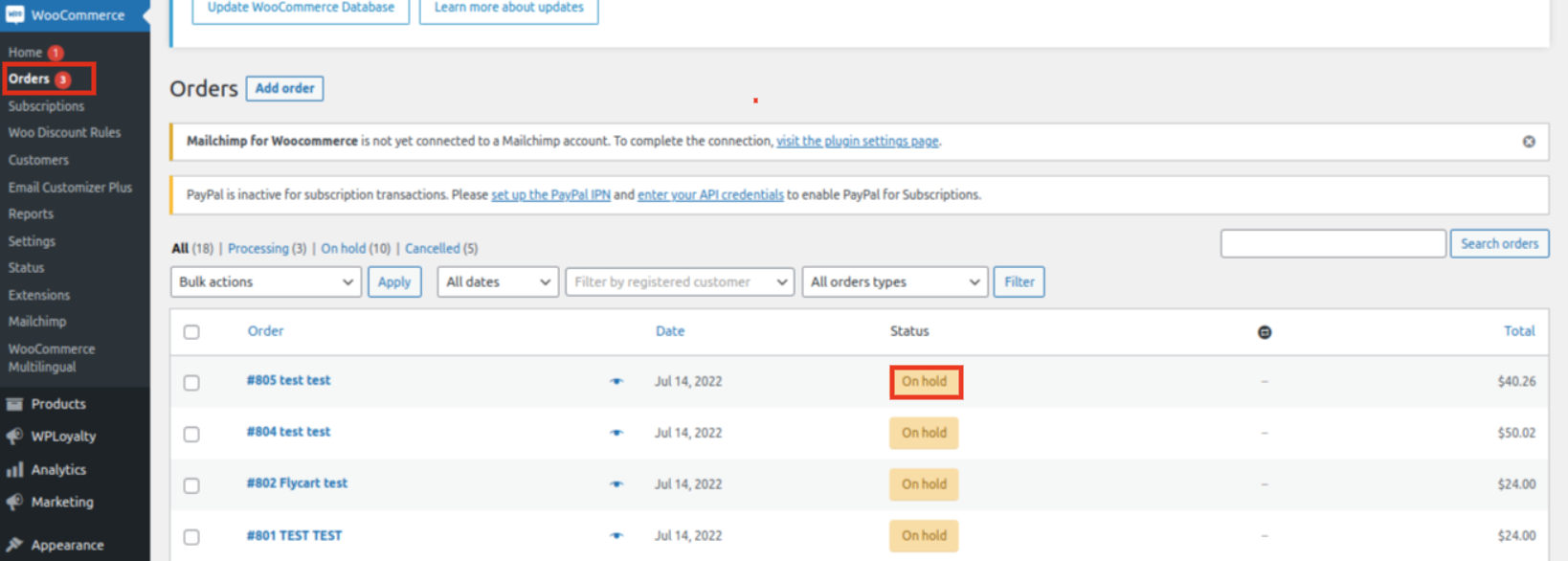Open the Bulk actions dropdown
This screenshot has width=1568, height=561.
click(265, 282)
